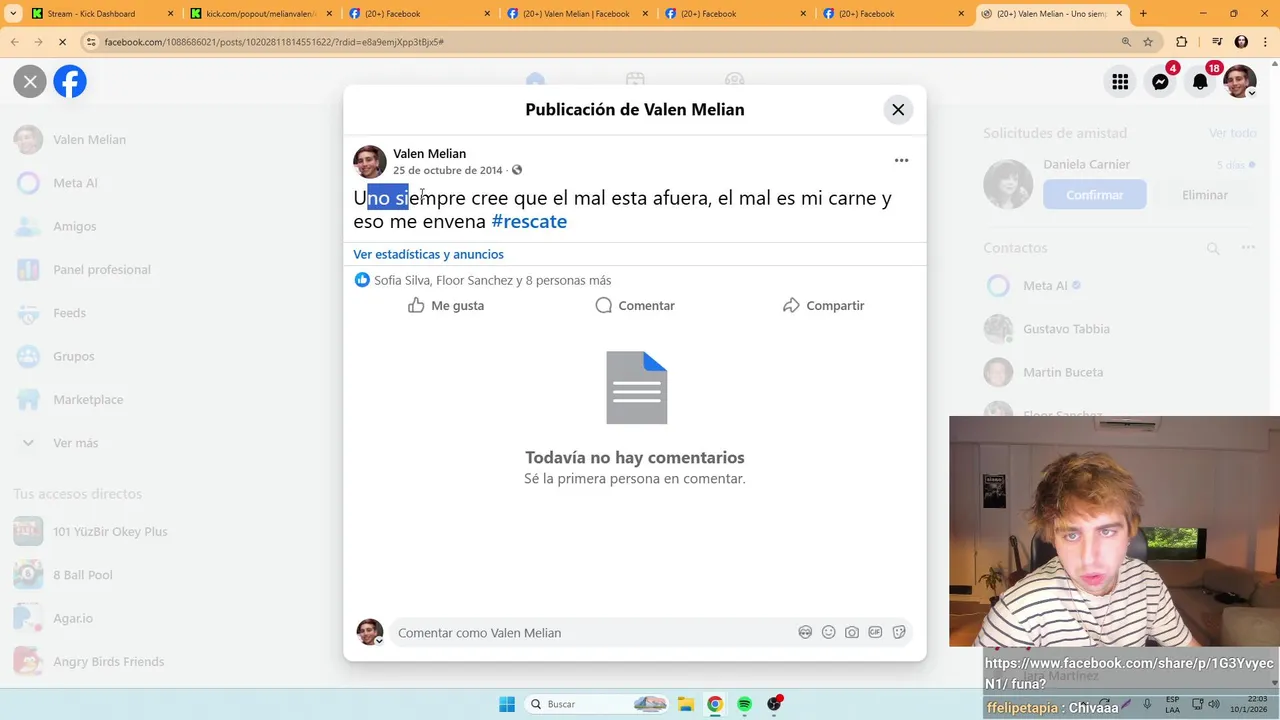Click the #rescate hashtag
Screen dimensions: 1280x720
pyautogui.click(x=529, y=222)
